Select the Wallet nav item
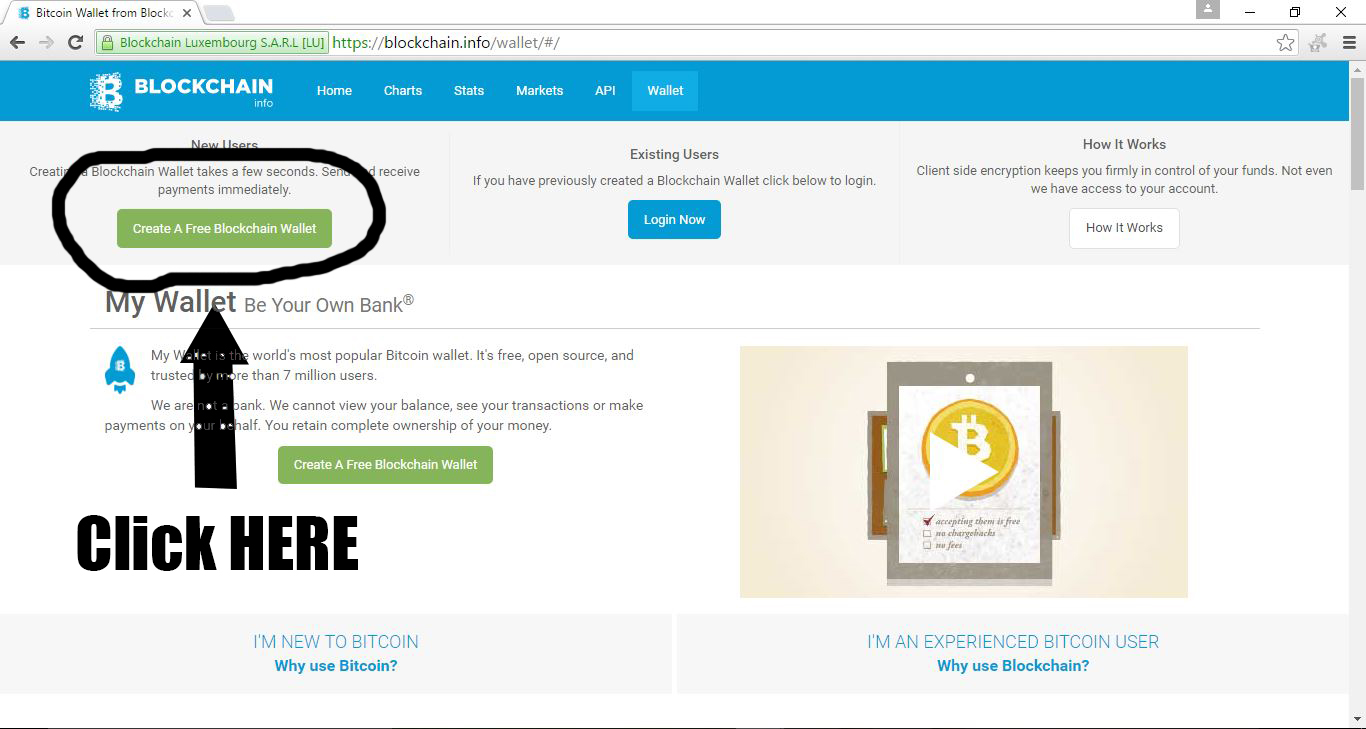This screenshot has height=729, width=1366. 665,90
